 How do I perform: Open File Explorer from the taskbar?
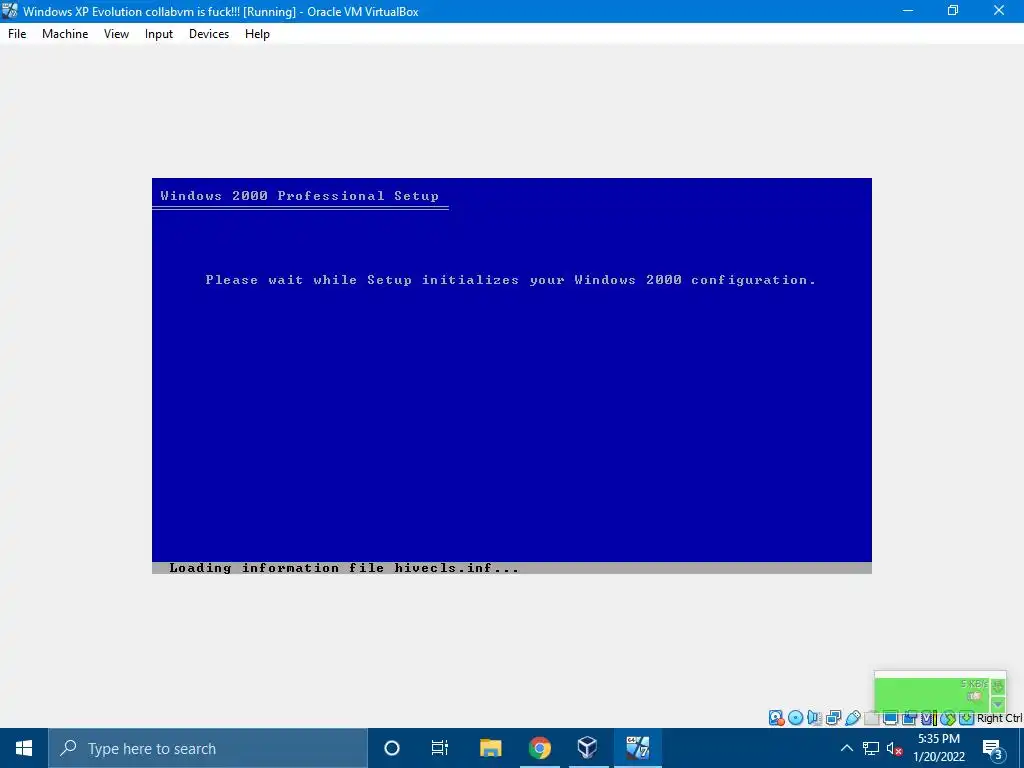490,748
